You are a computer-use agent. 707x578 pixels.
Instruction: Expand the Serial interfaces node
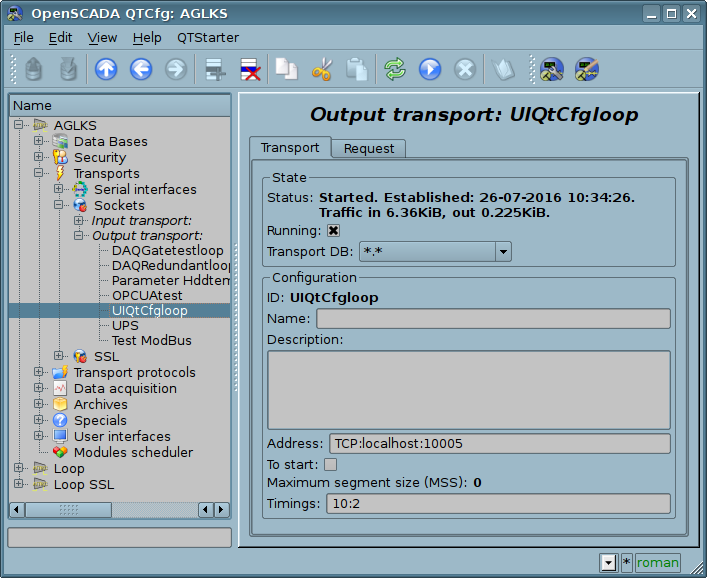point(59,188)
